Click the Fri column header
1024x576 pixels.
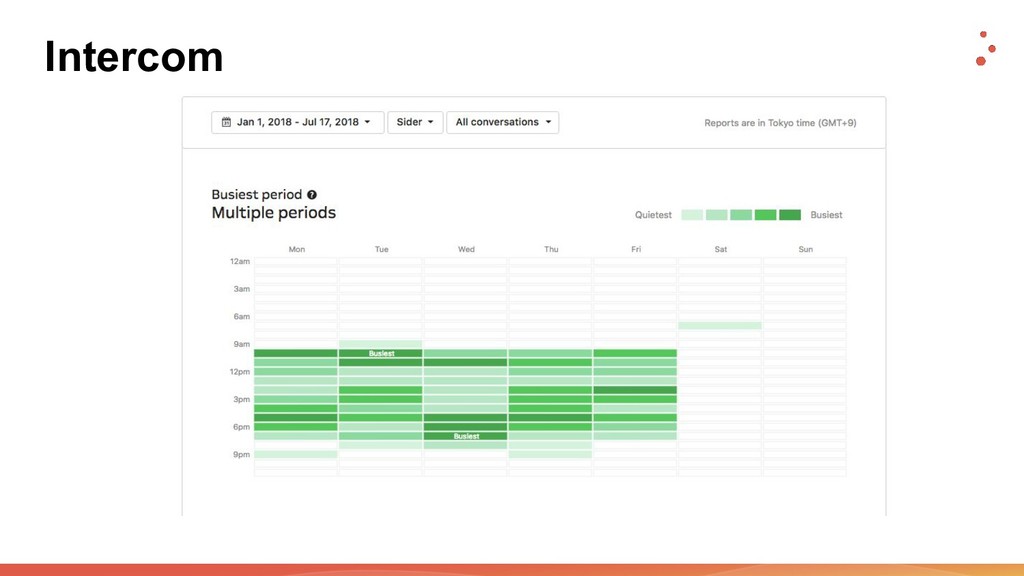636,249
